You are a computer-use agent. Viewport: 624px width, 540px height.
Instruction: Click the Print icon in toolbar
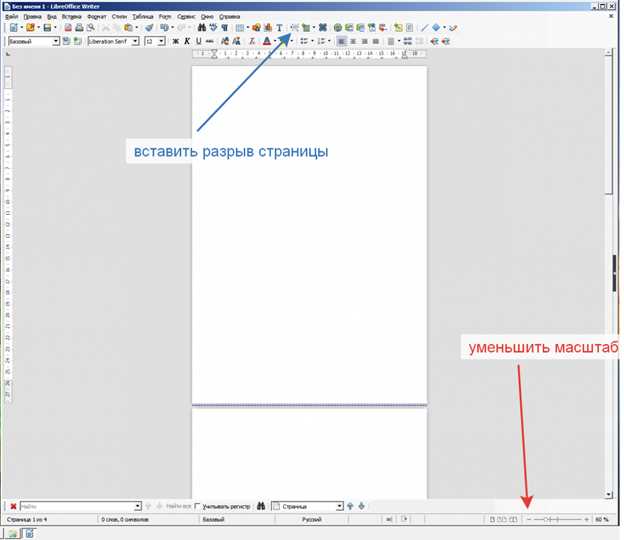click(79, 28)
